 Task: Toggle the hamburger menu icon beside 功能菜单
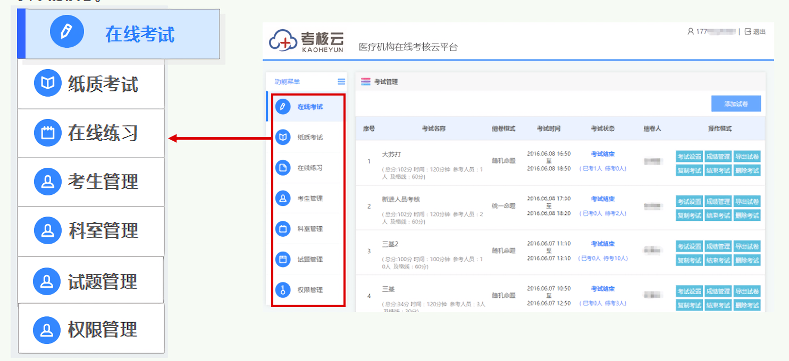pyautogui.click(x=342, y=82)
